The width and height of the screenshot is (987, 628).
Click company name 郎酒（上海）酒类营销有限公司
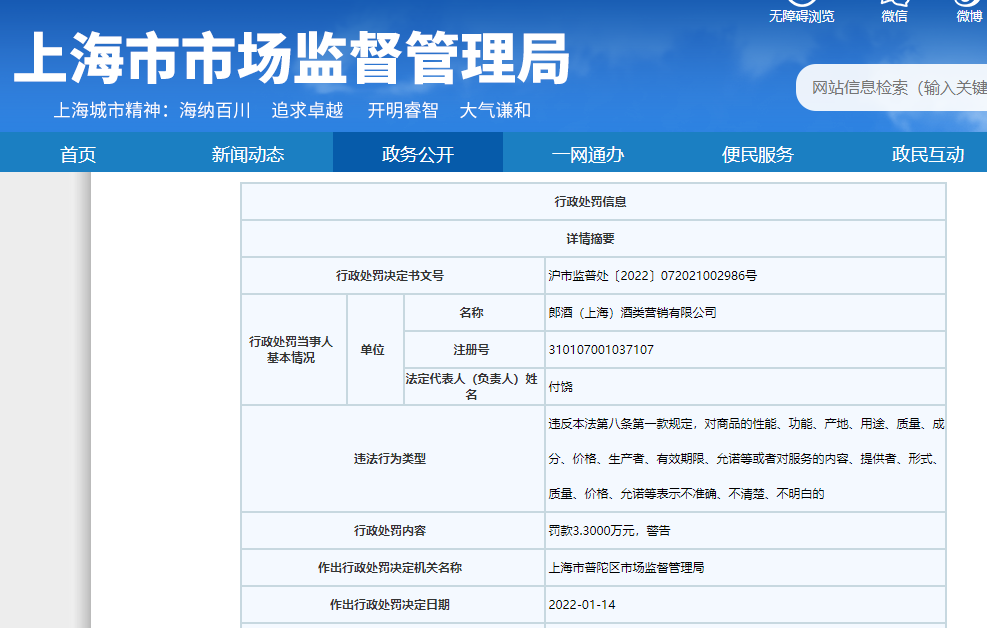[x=632, y=313]
